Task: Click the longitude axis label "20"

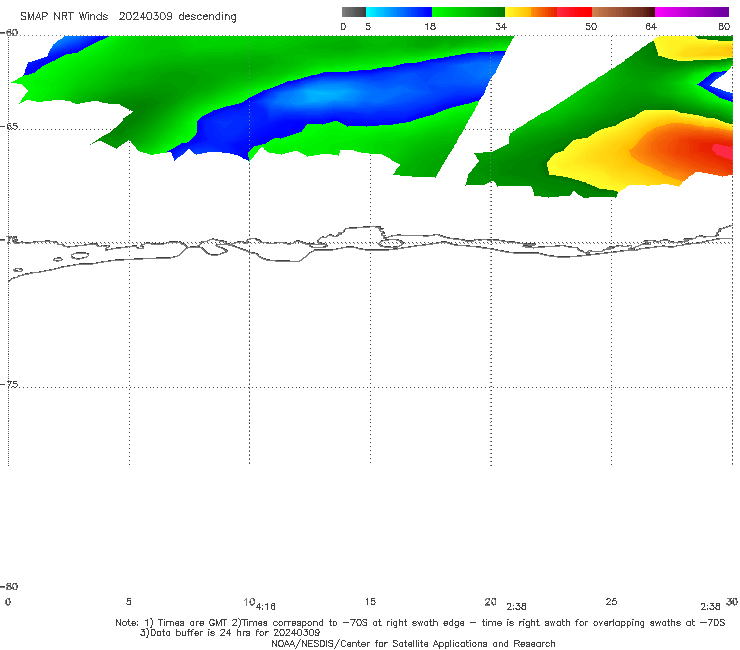Action: [490, 602]
